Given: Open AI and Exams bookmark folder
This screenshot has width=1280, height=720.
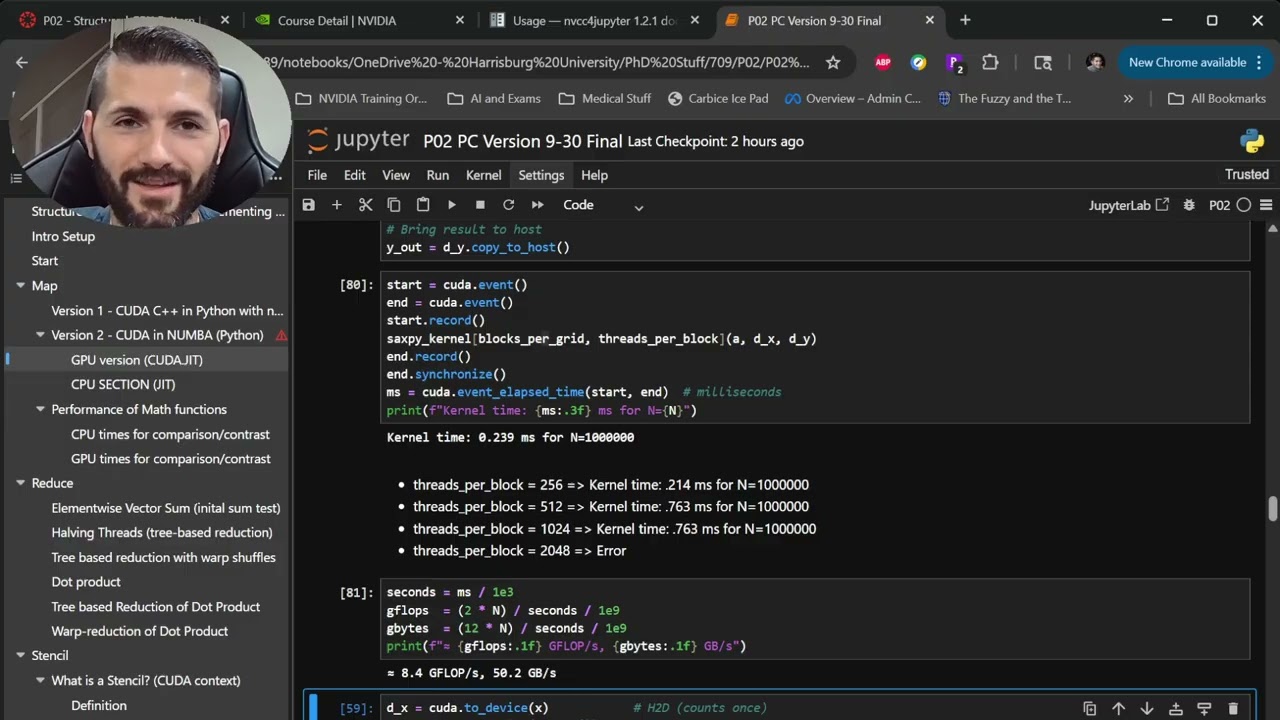Looking at the screenshot, I should [494, 98].
